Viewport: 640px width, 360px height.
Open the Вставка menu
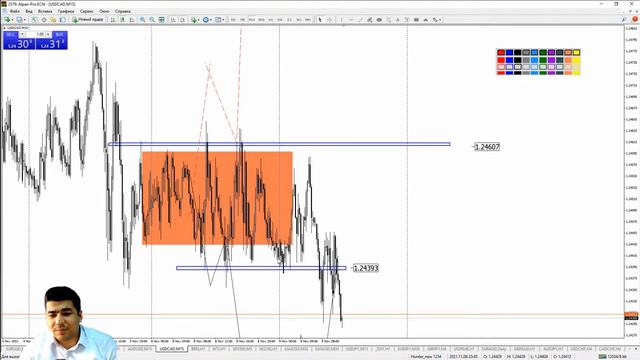coord(45,11)
